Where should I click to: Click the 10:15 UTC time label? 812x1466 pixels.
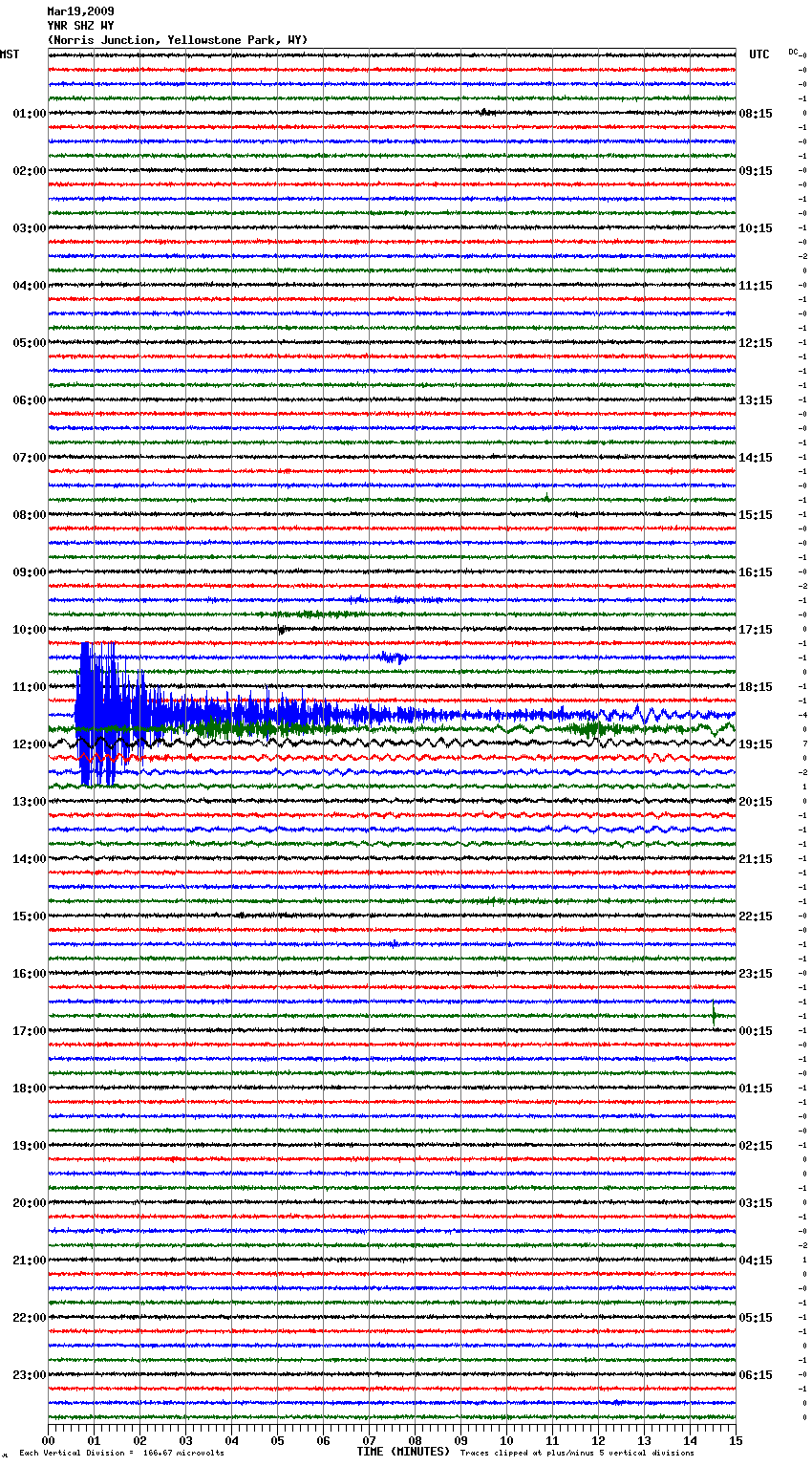[756, 228]
